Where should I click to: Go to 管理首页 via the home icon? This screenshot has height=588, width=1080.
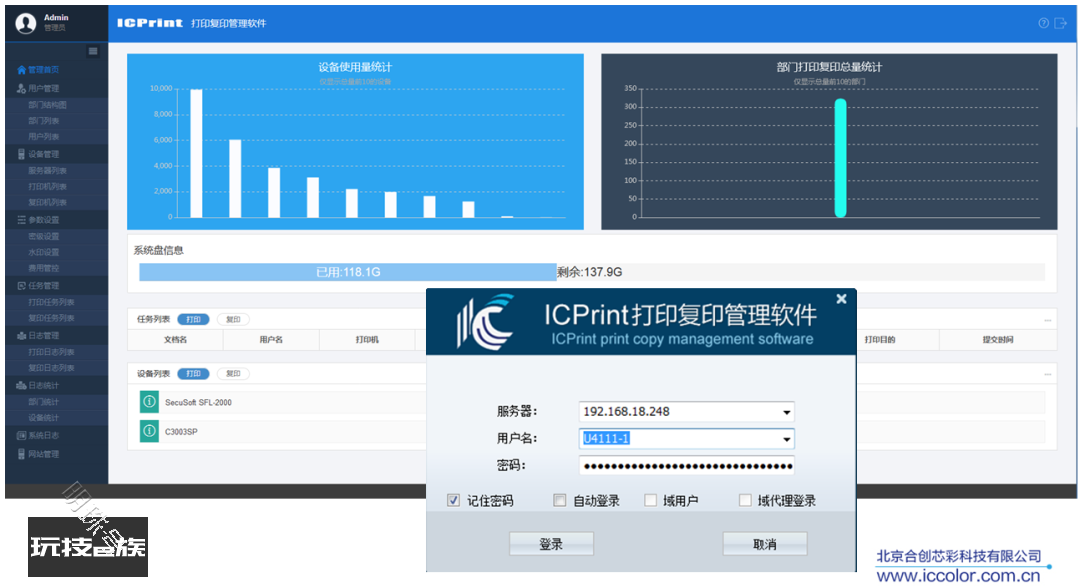[x=21, y=70]
